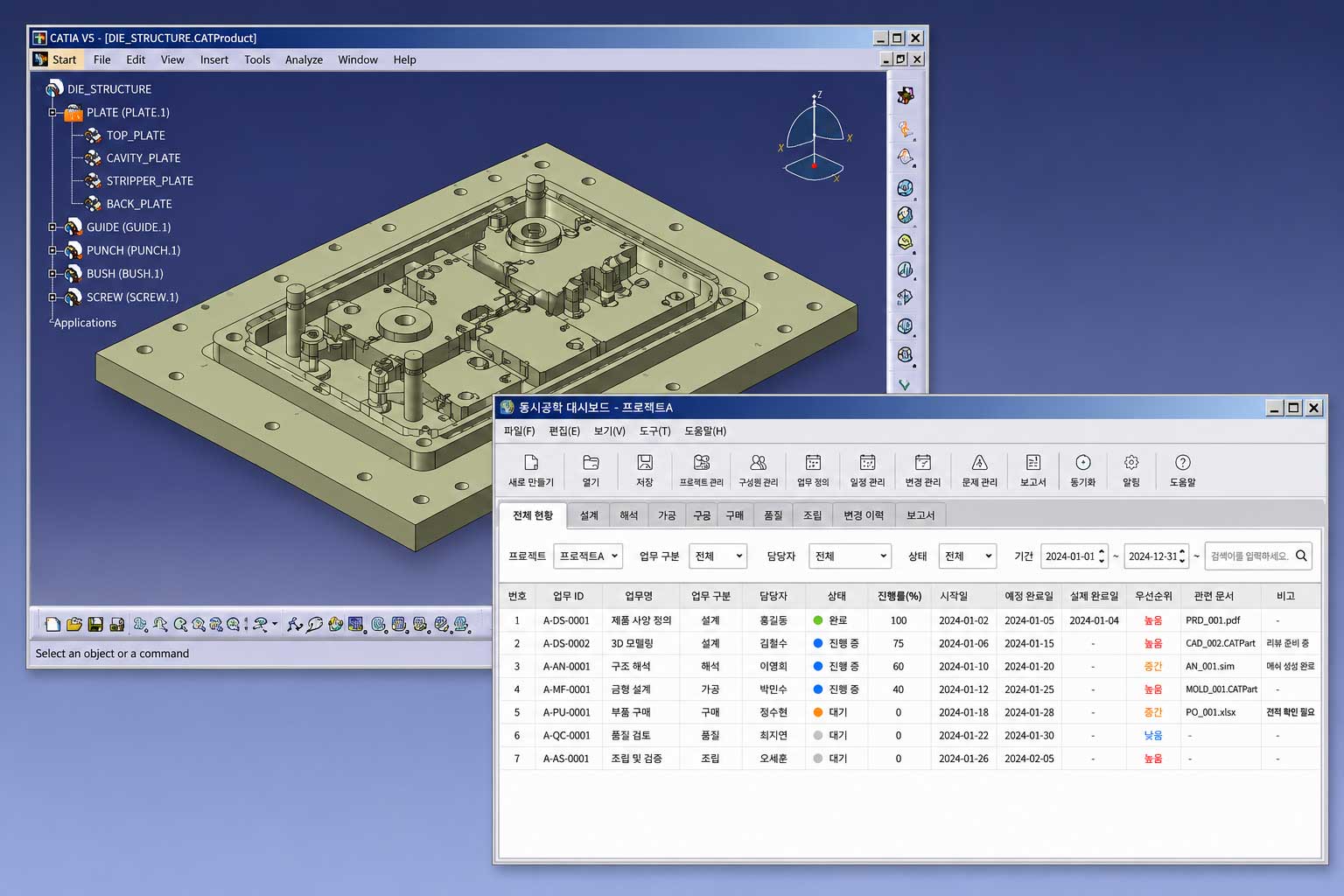Save using the 저장 floppy icon

[645, 462]
